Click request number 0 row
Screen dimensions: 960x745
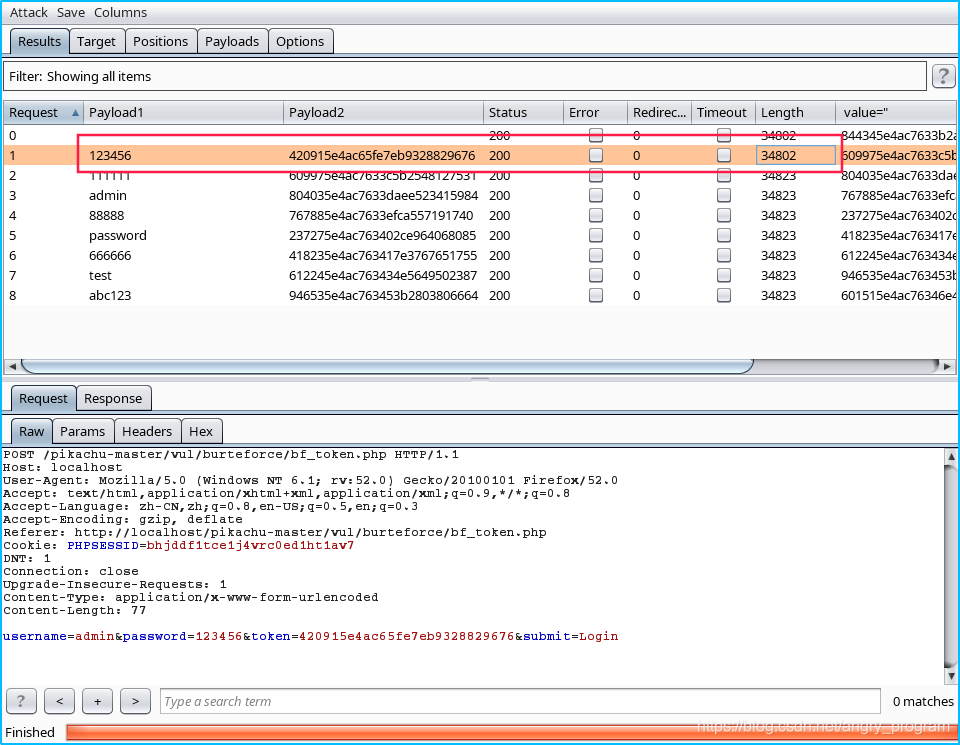pos(479,135)
